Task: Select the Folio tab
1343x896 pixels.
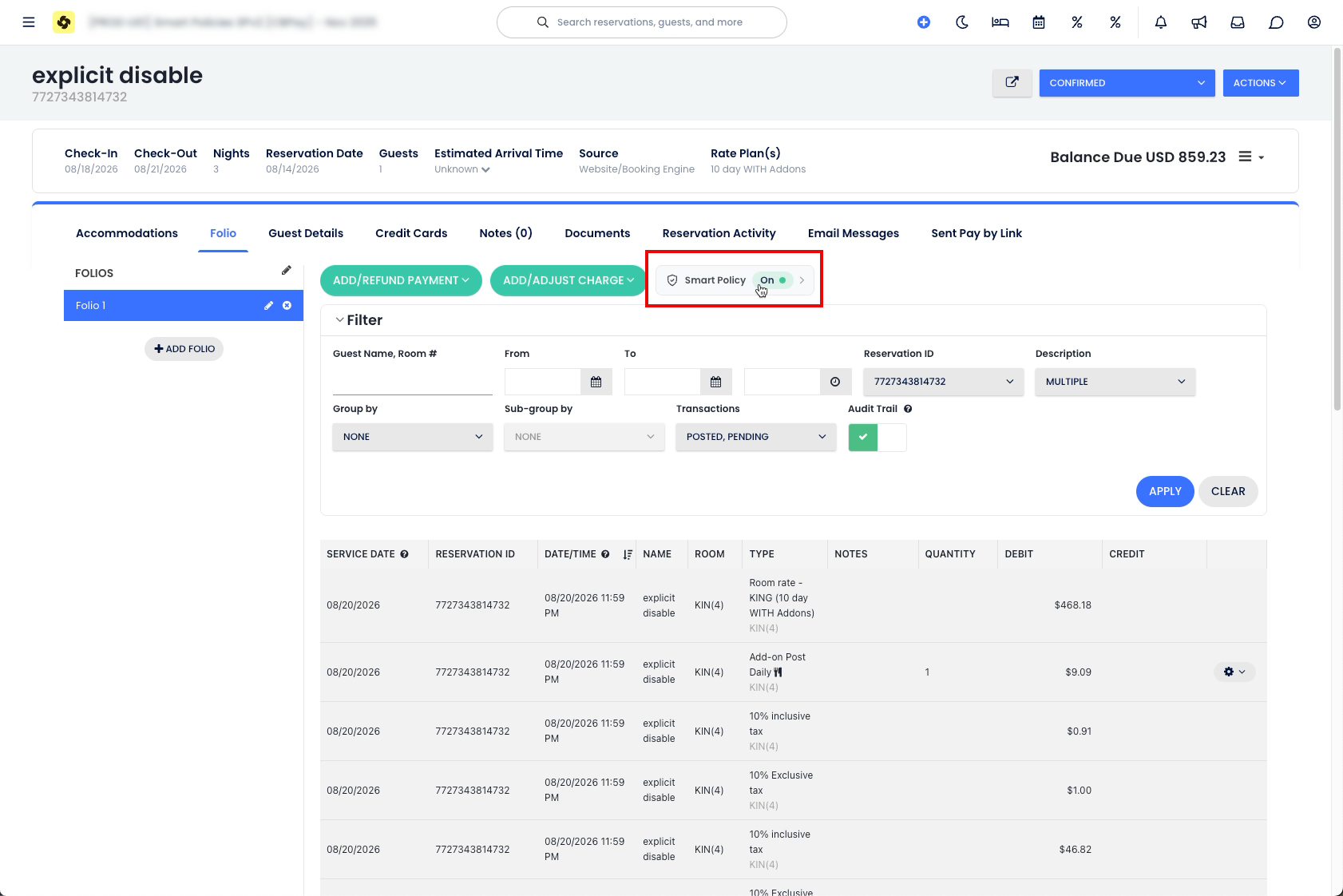Action: coord(223,233)
